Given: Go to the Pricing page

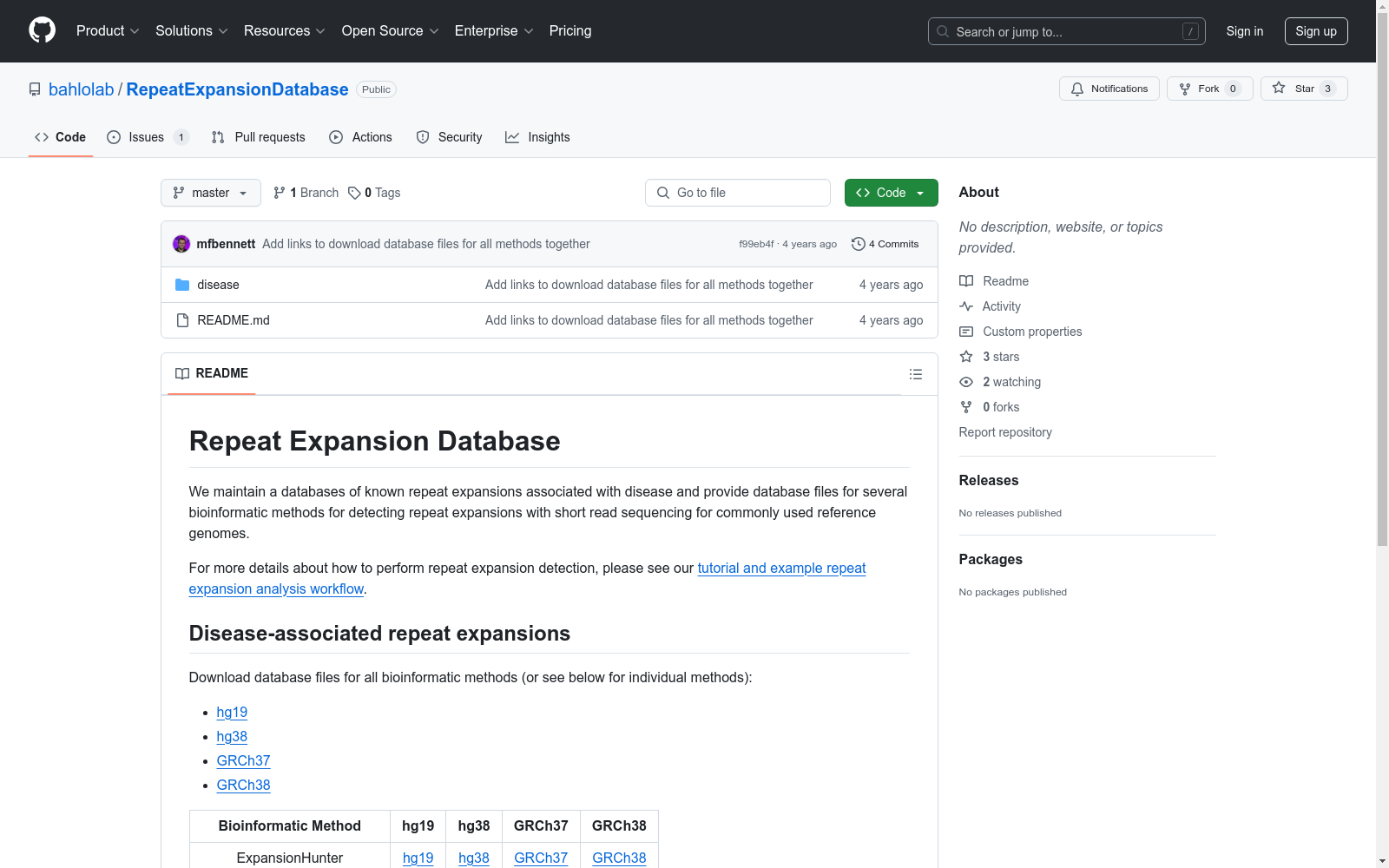Looking at the screenshot, I should (x=570, y=31).
